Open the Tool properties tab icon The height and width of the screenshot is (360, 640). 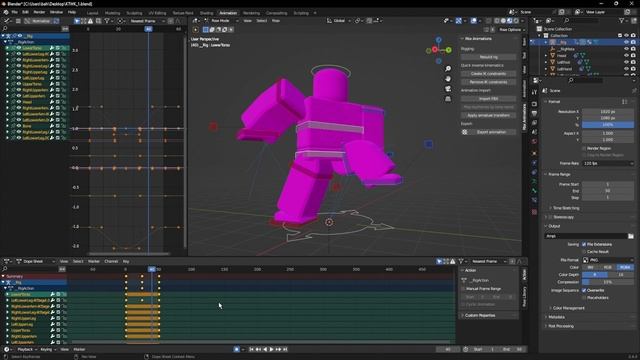(534, 93)
